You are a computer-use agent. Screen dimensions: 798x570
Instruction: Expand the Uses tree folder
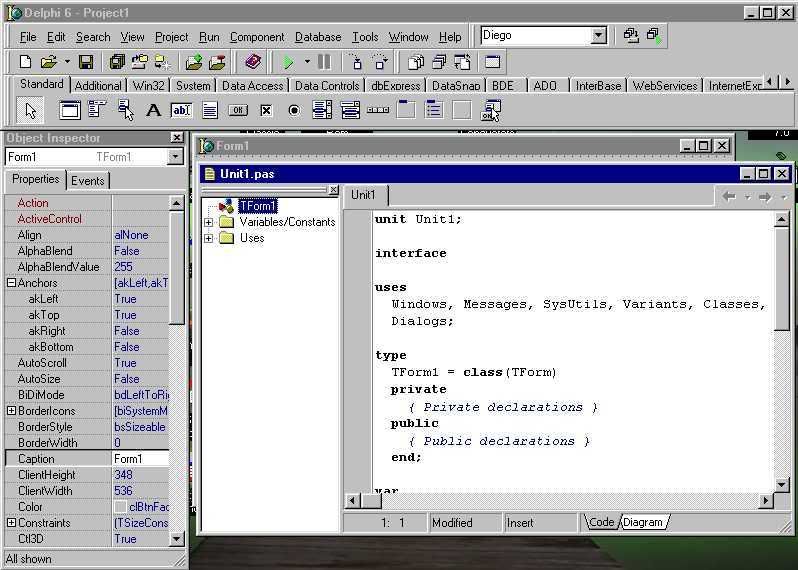(x=208, y=238)
